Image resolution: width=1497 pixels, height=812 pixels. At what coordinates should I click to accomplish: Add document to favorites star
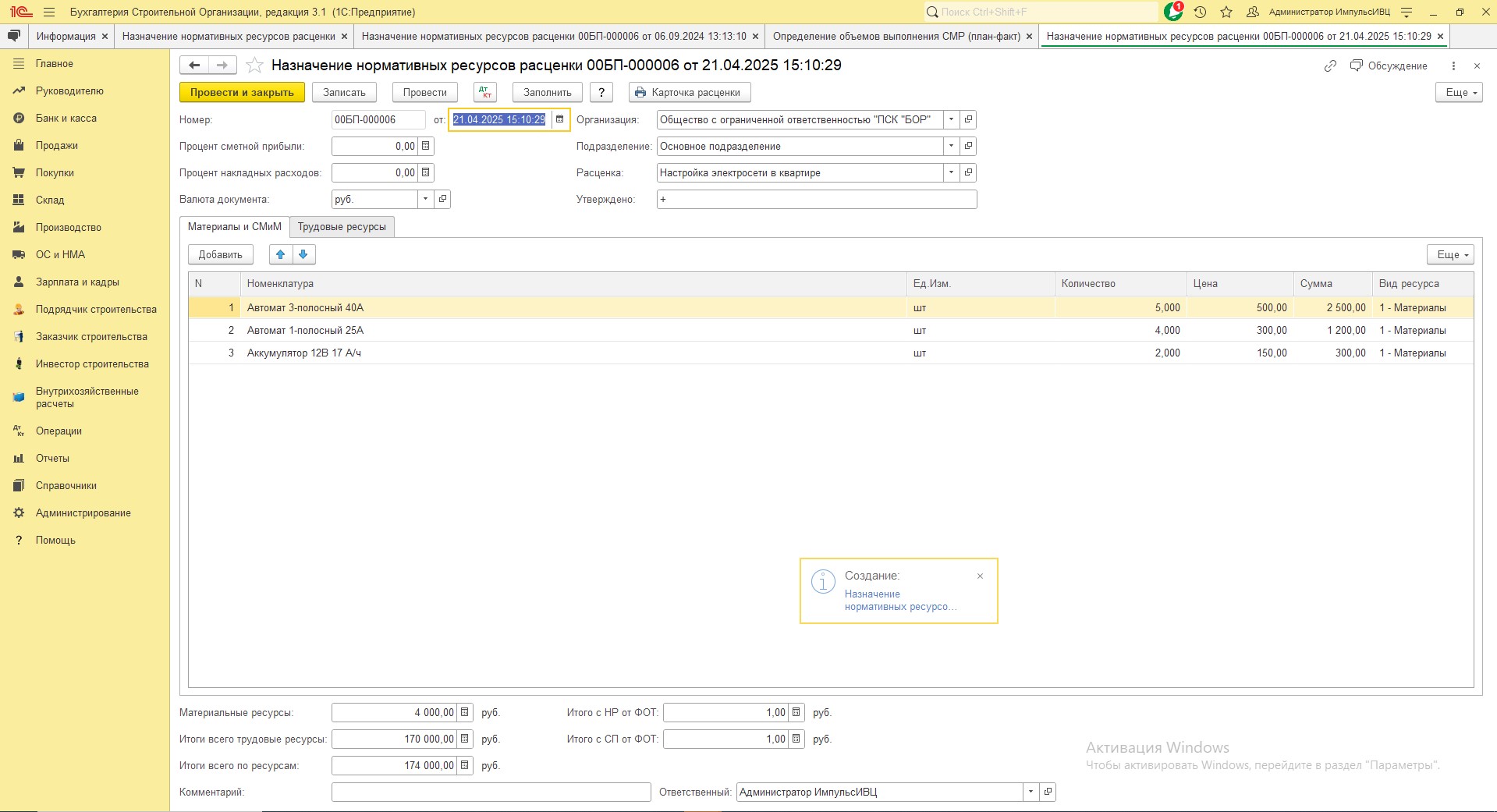click(254, 66)
